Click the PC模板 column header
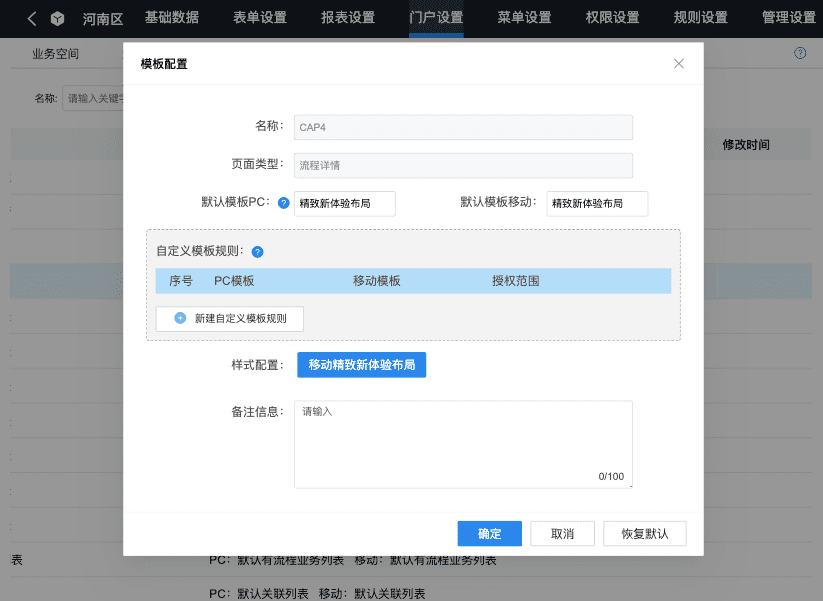 coord(234,281)
